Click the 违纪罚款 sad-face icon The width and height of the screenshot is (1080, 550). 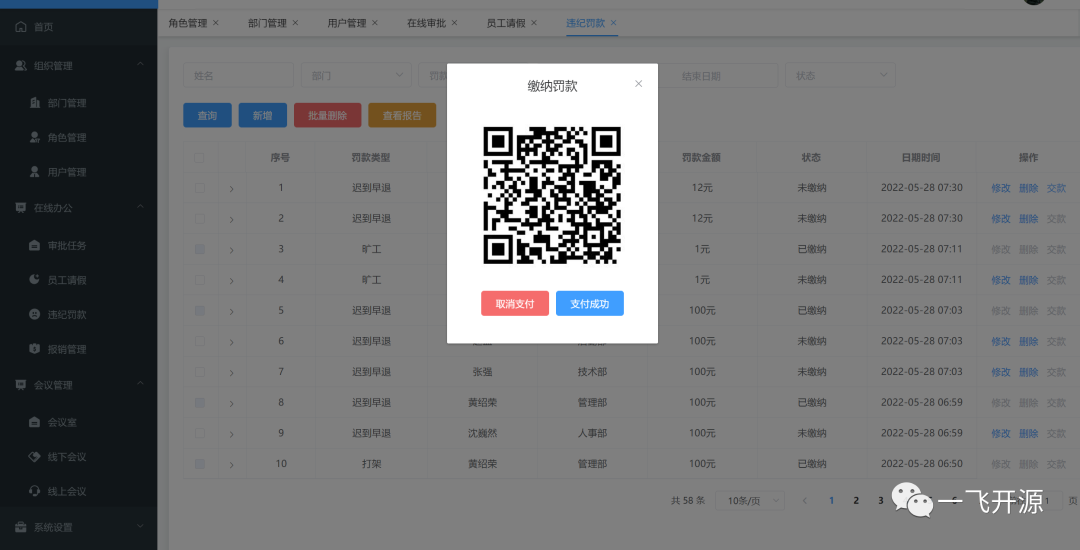point(35,314)
